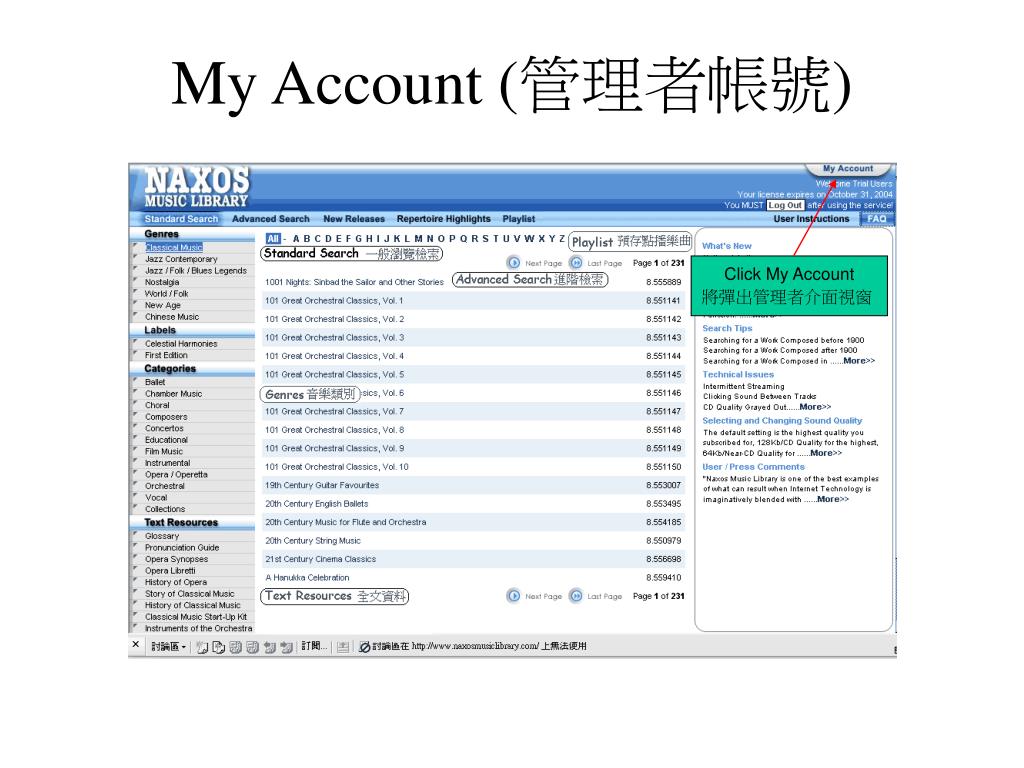1024x768 pixels.
Task: Click 'Searching for a Work Composed before 1900'
Action: pos(784,340)
